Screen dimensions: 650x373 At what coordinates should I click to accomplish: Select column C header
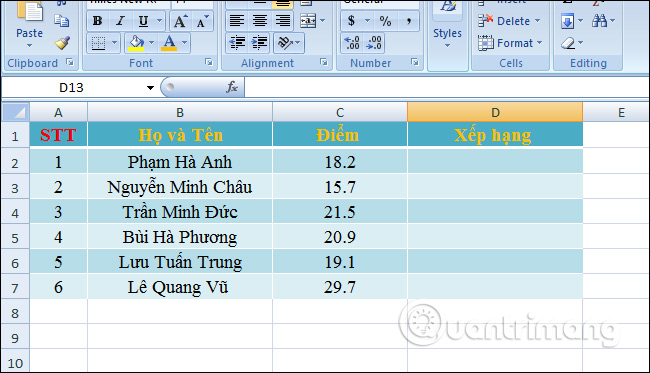tap(340, 112)
